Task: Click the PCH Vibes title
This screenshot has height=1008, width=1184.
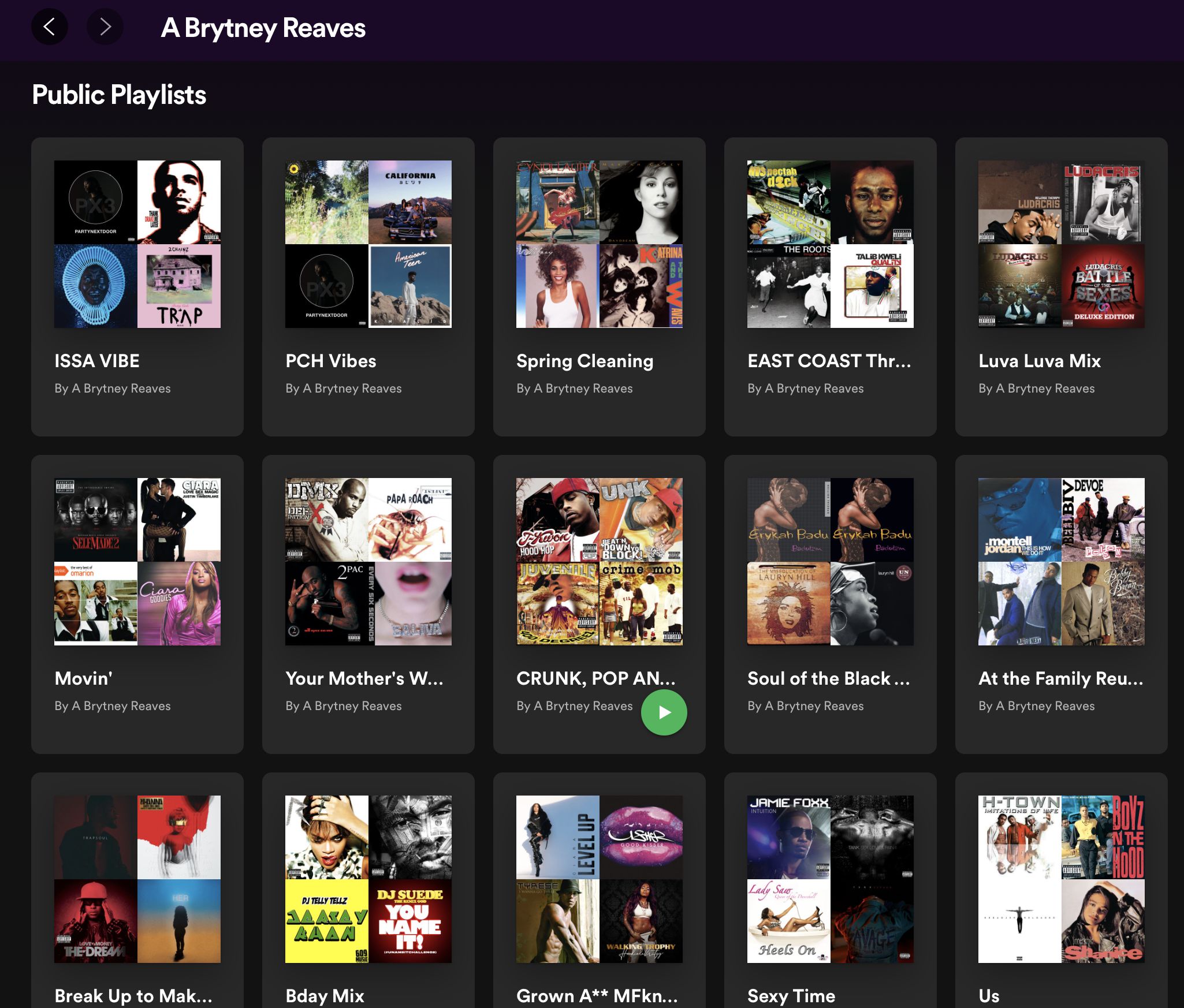Action: click(x=331, y=361)
